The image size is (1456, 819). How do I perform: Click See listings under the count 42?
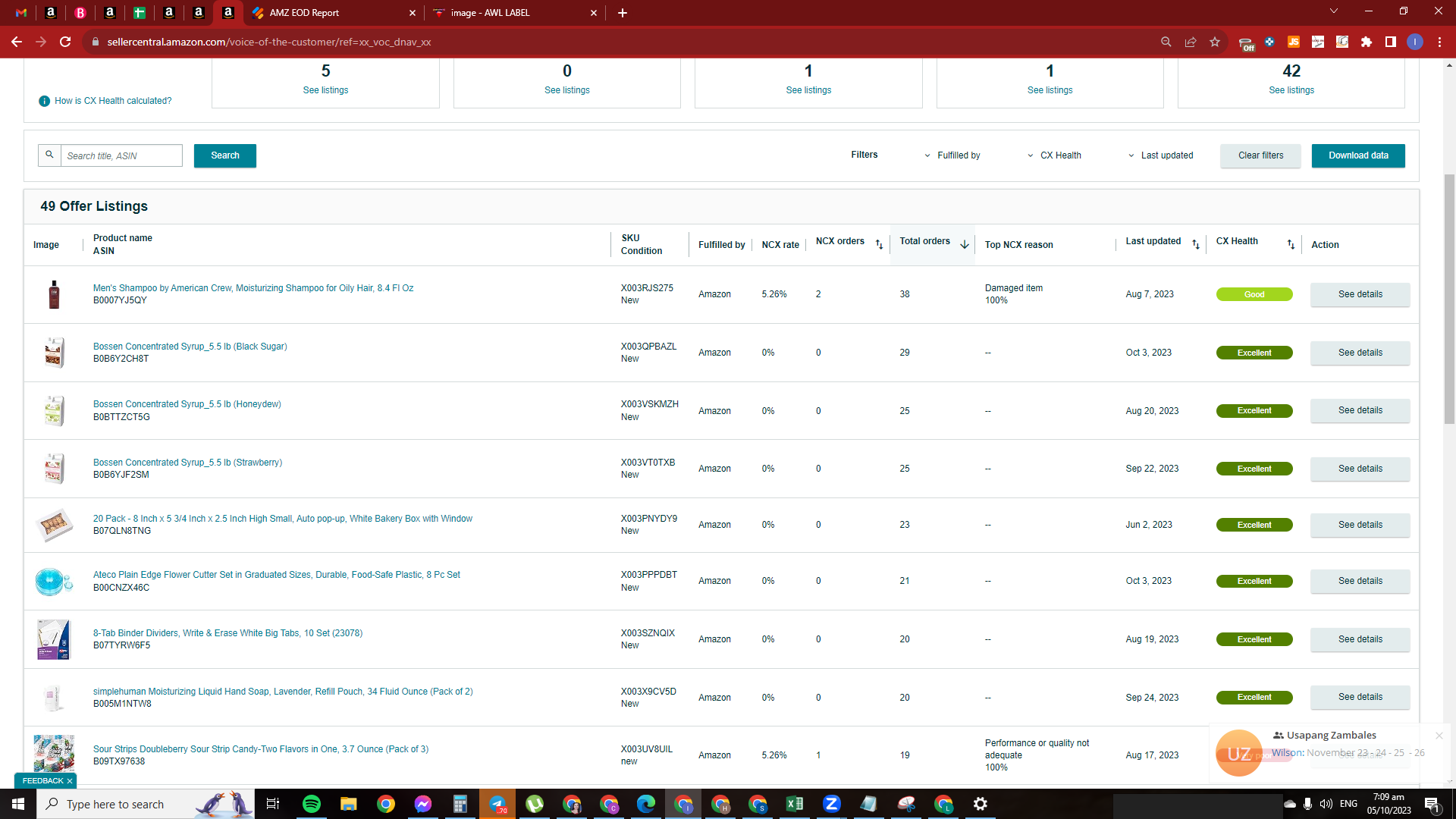pos(1291,90)
